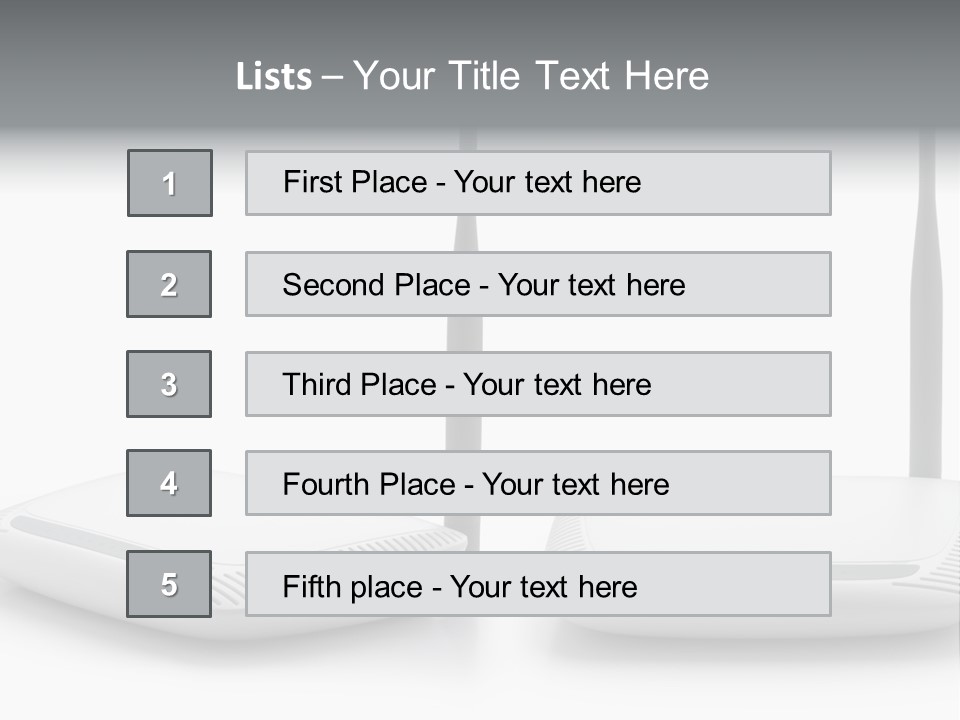Click the bold "Lists" word in title

coord(273,77)
